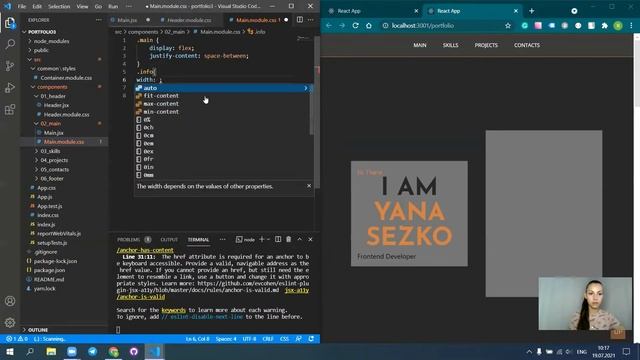The image size is (640, 360).
Task: Open the Run and Debug view
Action: [10, 88]
